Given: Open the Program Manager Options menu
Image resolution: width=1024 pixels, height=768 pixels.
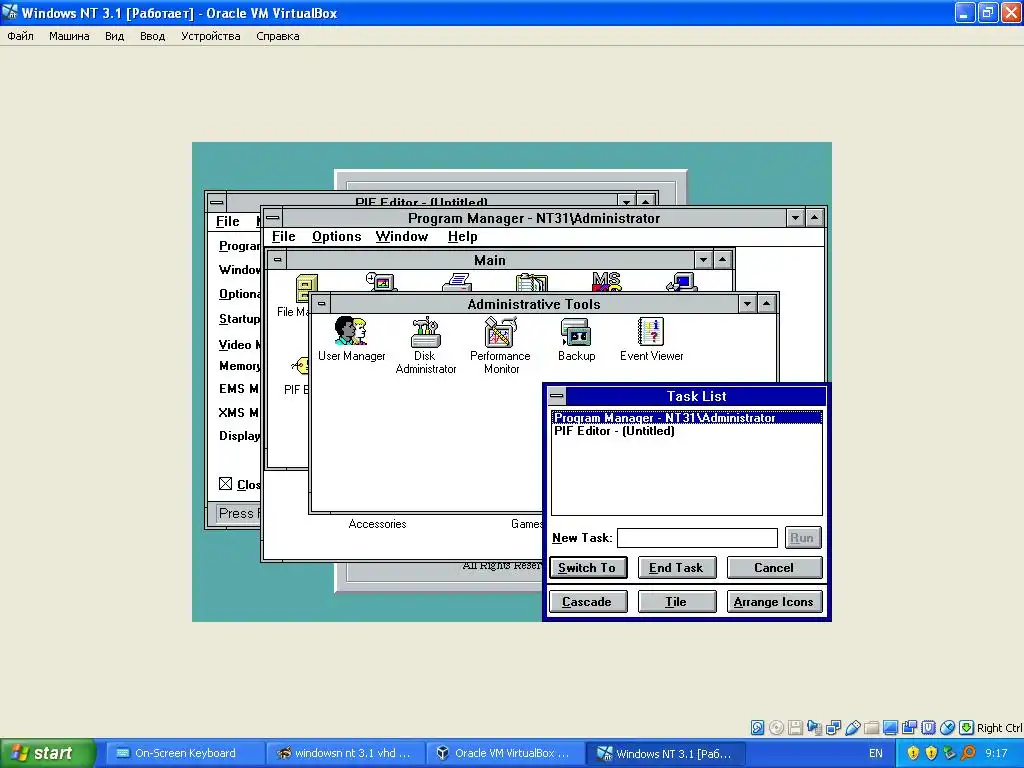Looking at the screenshot, I should coord(336,236).
